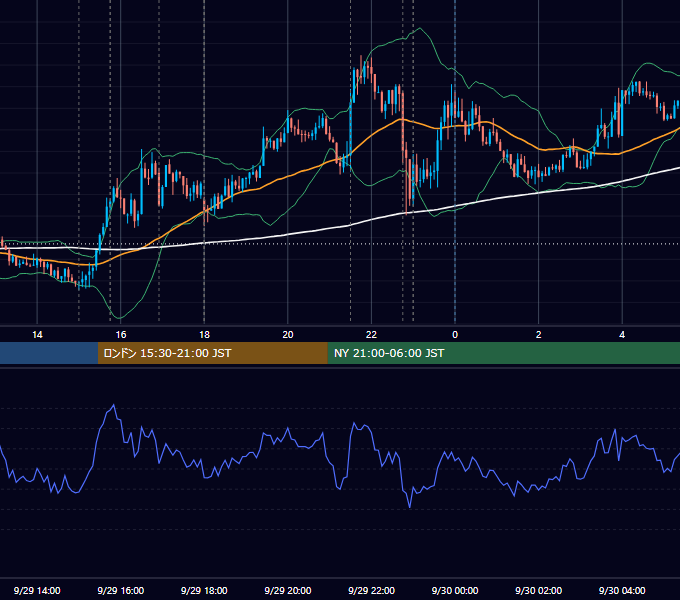
Task: Click the blue session band before ロンドン
Action: click(x=49, y=353)
